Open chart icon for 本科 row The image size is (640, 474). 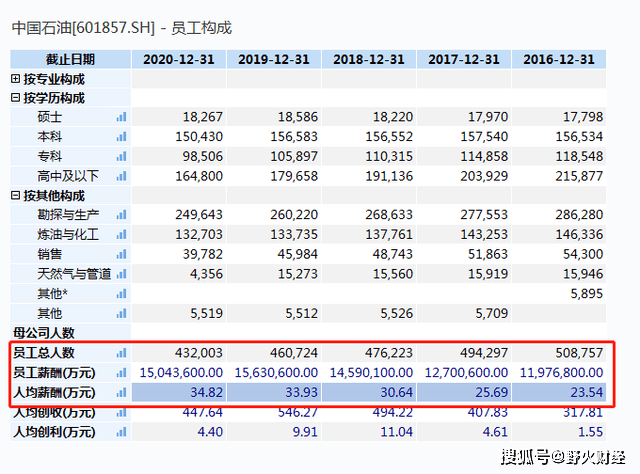[x=121, y=137]
